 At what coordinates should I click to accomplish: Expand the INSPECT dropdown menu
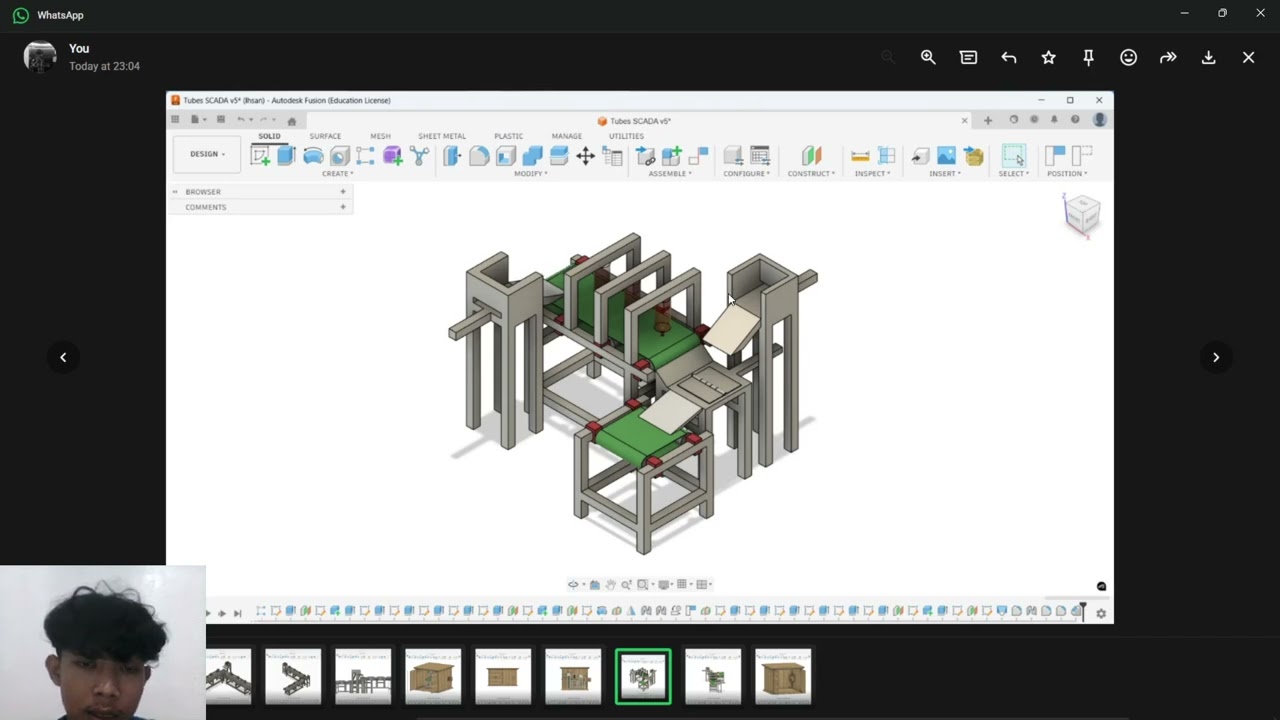(872, 174)
